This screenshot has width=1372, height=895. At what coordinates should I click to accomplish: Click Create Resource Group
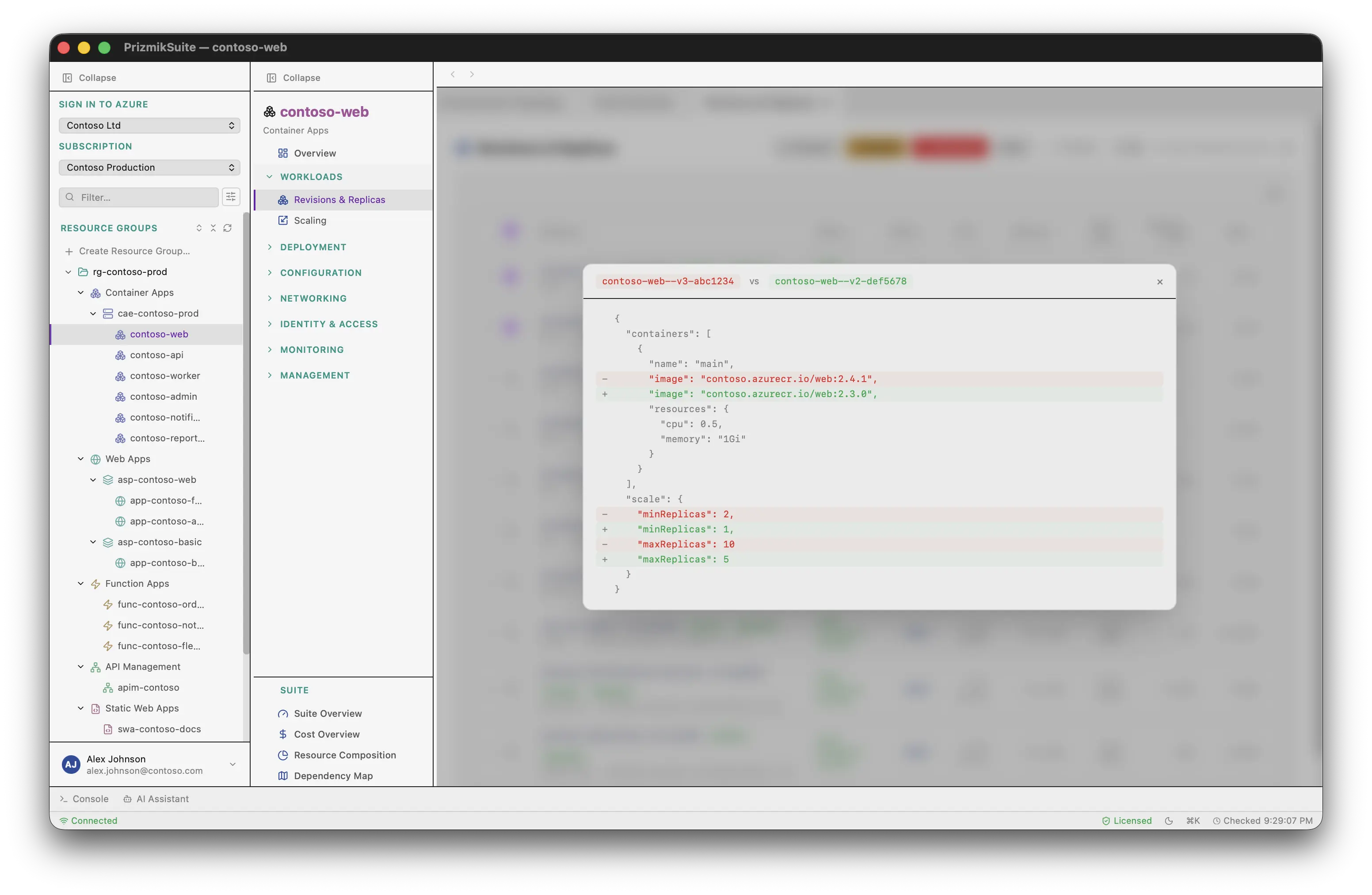point(127,251)
